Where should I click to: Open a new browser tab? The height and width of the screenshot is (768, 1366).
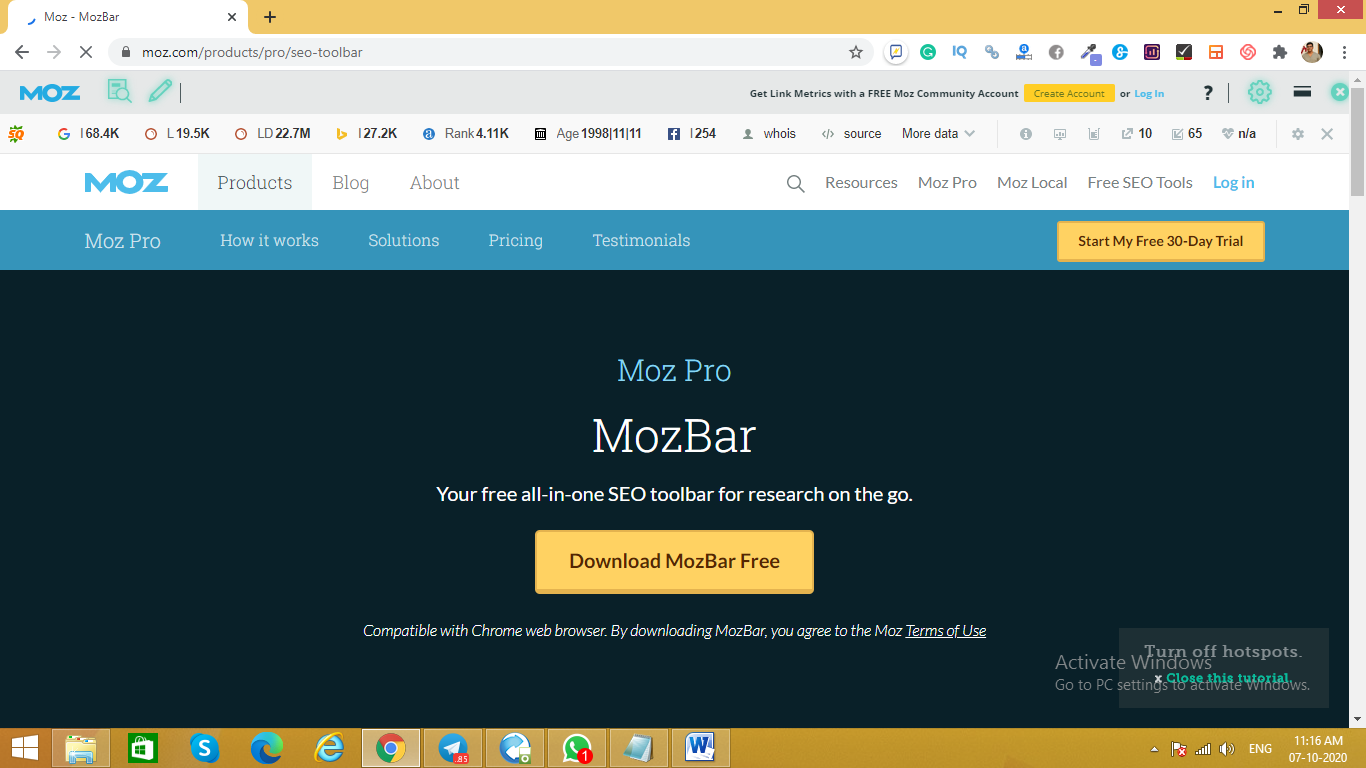270,17
